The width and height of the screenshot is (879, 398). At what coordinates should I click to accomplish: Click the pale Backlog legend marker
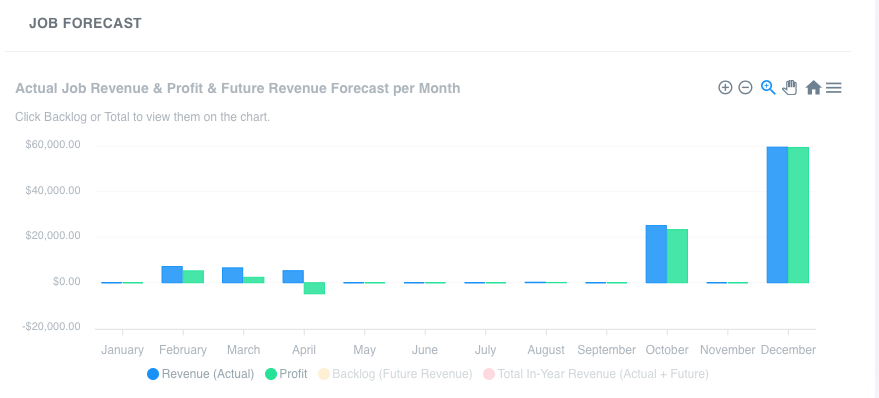point(323,374)
